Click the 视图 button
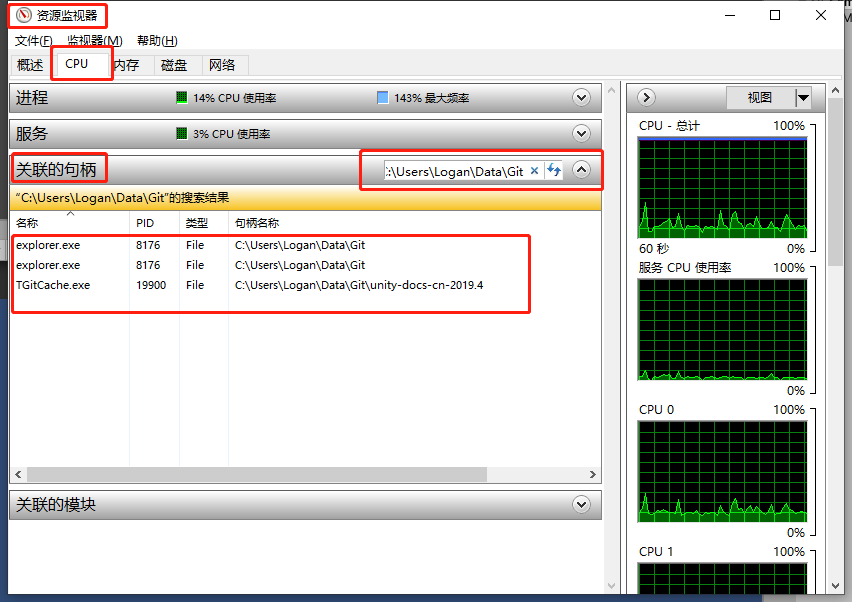This screenshot has height=602, width=852. click(760, 97)
